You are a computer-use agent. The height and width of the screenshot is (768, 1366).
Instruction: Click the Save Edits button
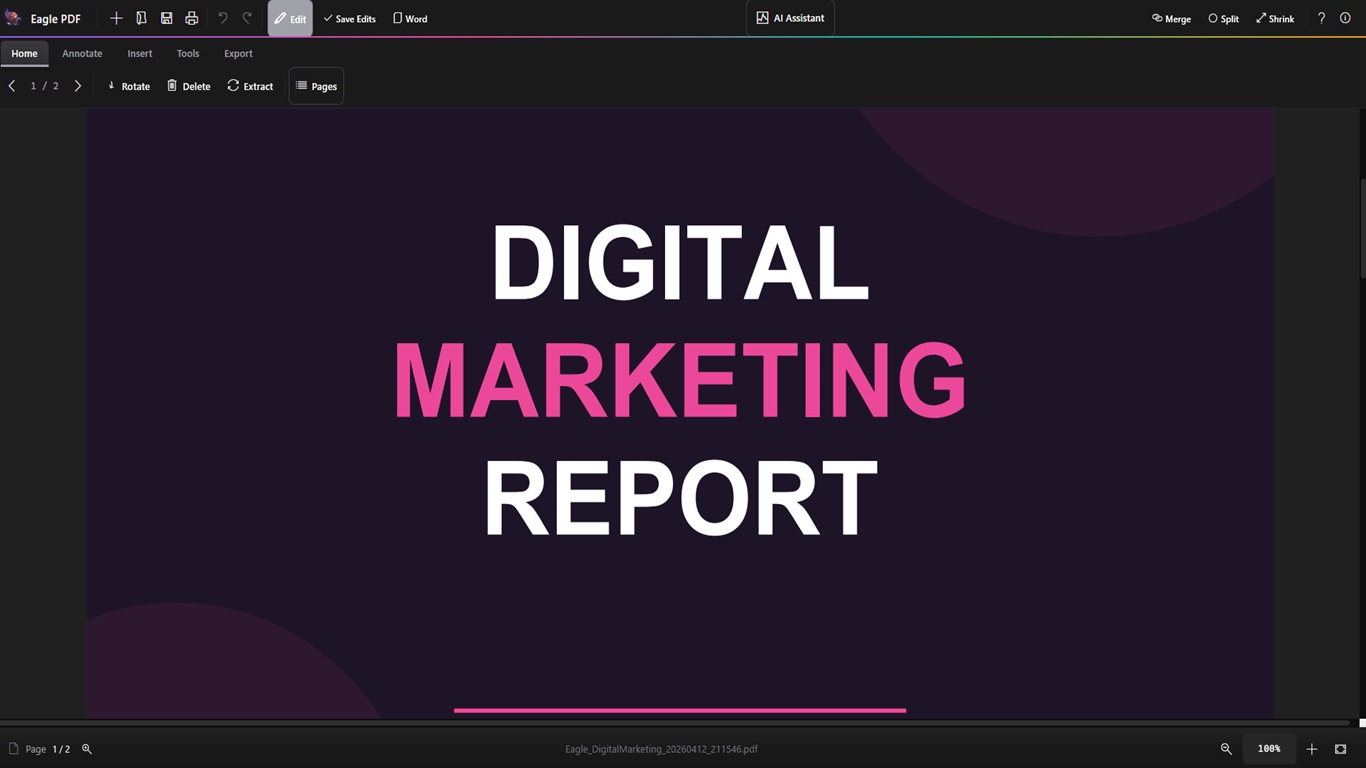(x=349, y=19)
